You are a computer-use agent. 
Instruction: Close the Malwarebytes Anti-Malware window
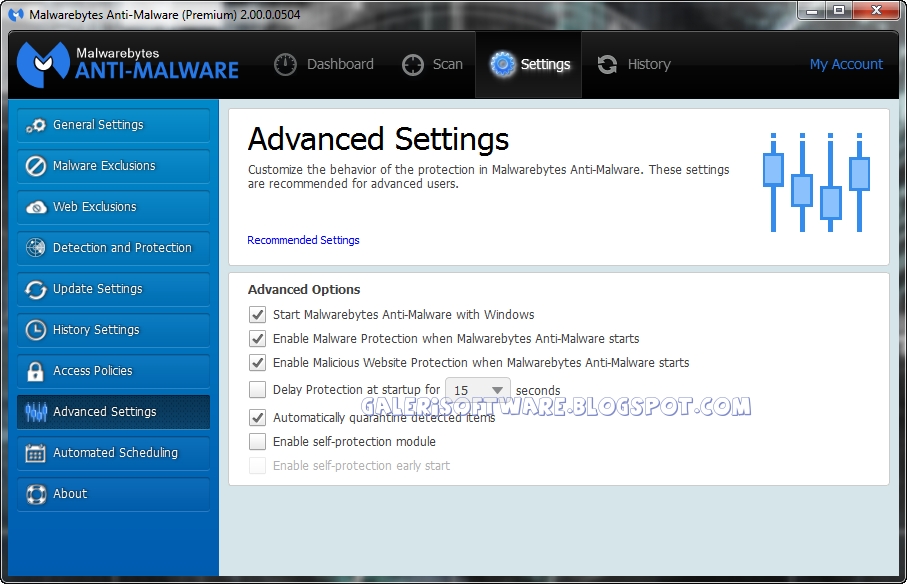pyautogui.click(x=876, y=10)
